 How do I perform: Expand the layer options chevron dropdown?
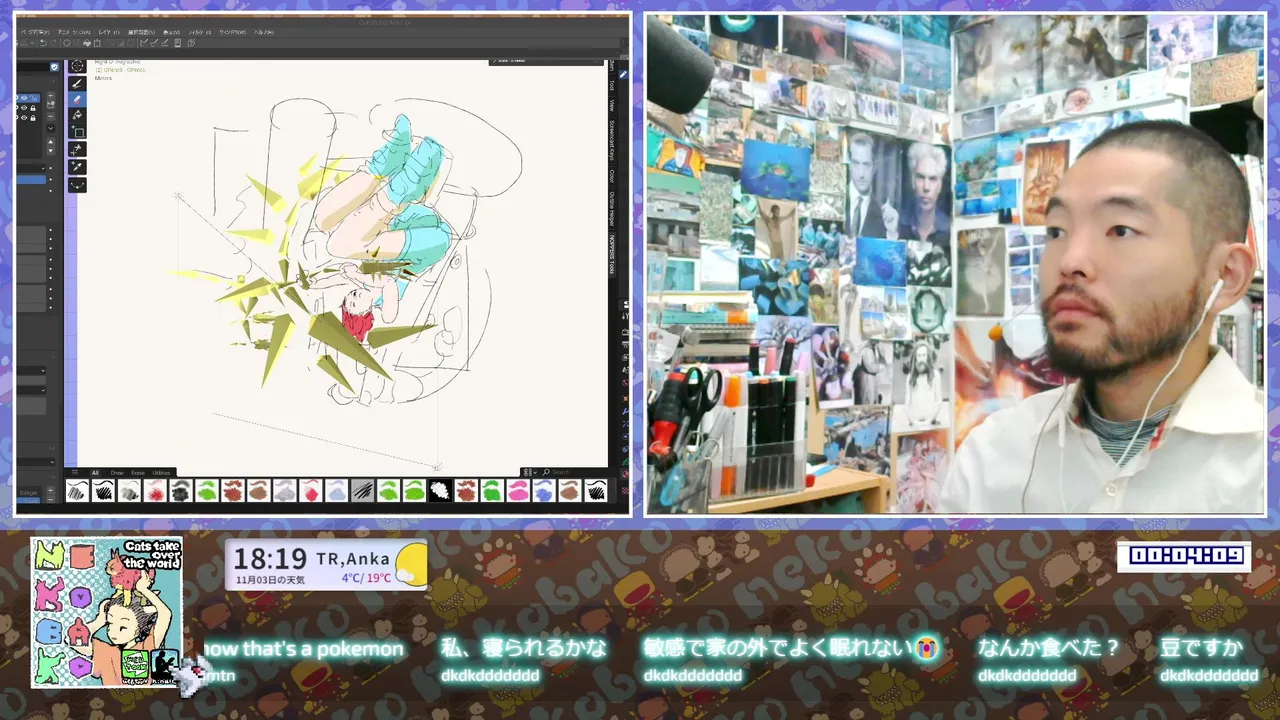point(51,128)
